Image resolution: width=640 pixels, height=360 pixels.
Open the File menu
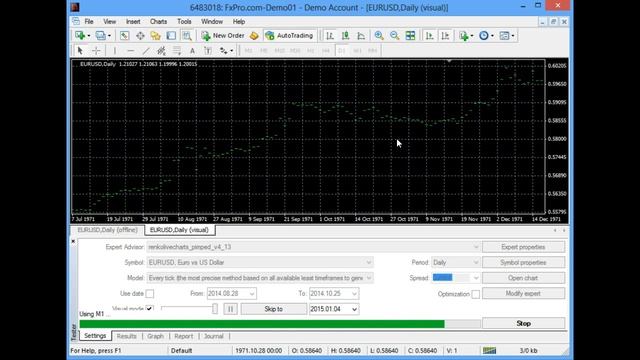[x=89, y=22]
